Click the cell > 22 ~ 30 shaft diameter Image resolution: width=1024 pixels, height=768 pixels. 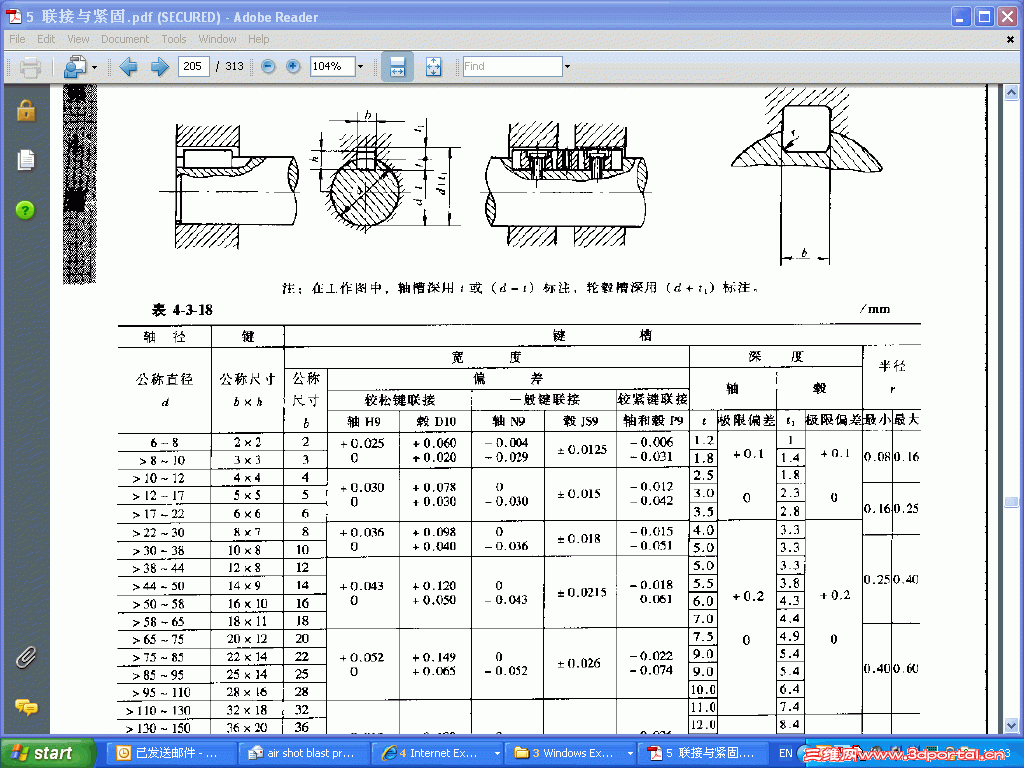(159, 532)
